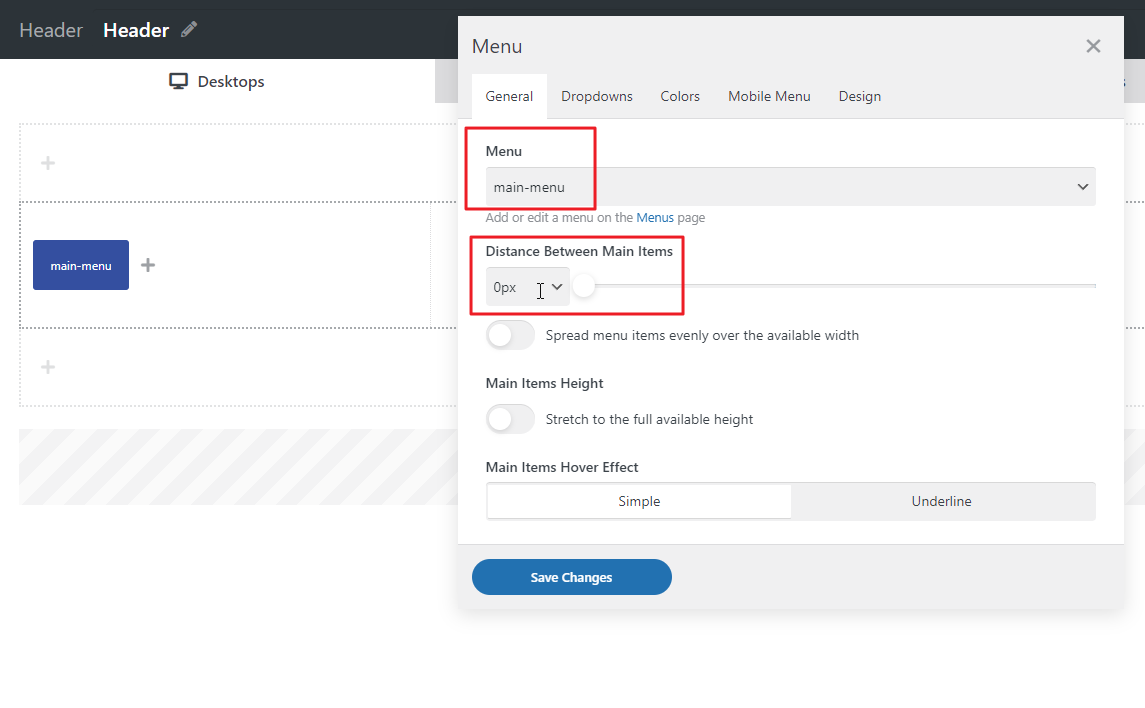Add element with plus in top row
The height and width of the screenshot is (708, 1145).
tap(48, 163)
